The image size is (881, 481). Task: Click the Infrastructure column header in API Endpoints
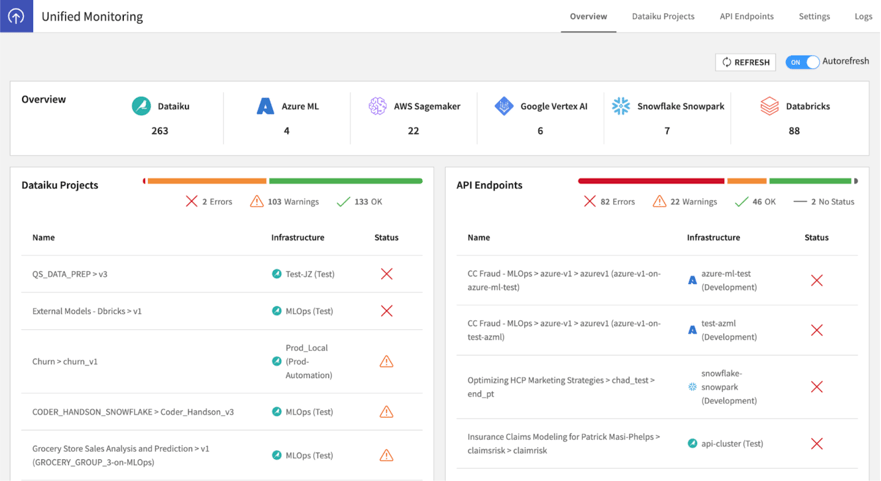[x=713, y=237]
